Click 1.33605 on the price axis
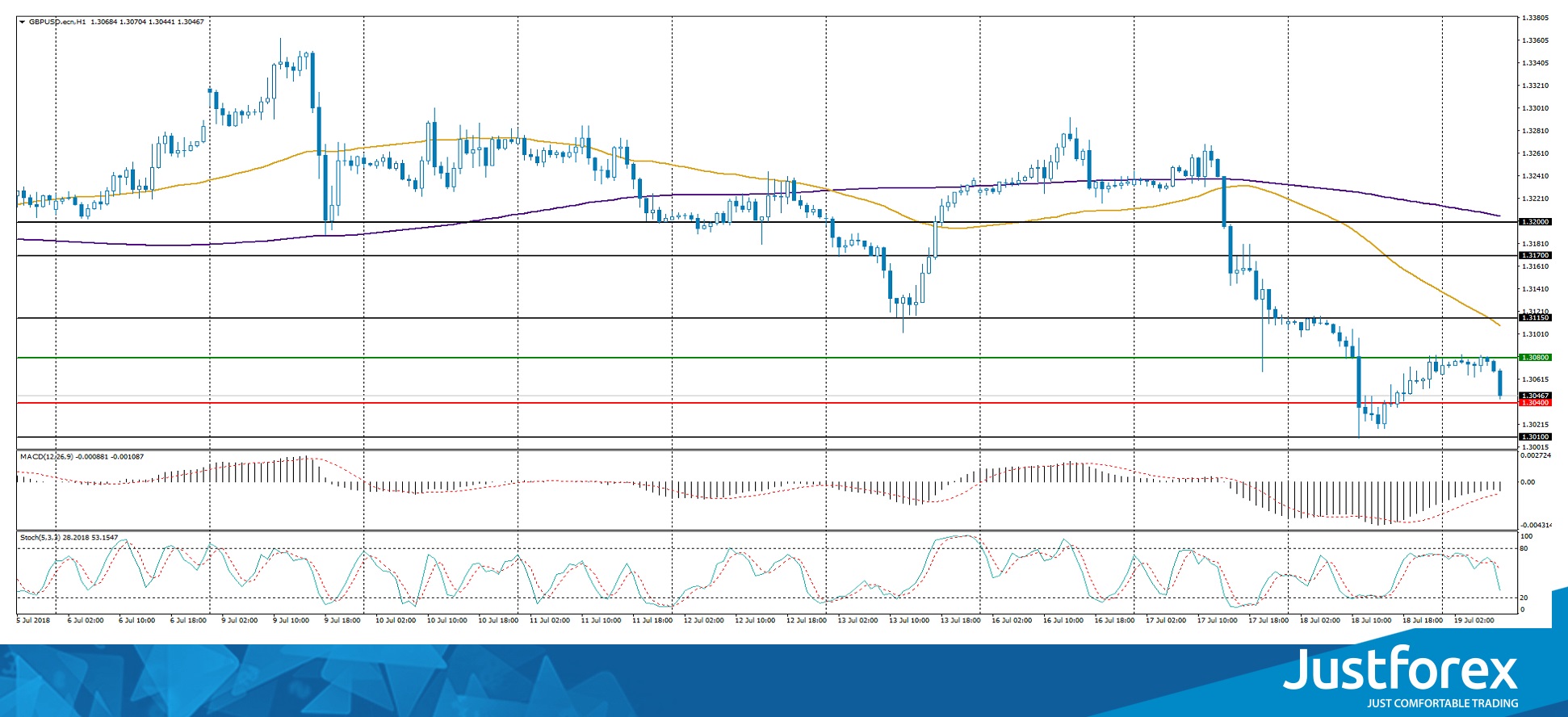This screenshot has height=717, width=1568. pos(1535,40)
